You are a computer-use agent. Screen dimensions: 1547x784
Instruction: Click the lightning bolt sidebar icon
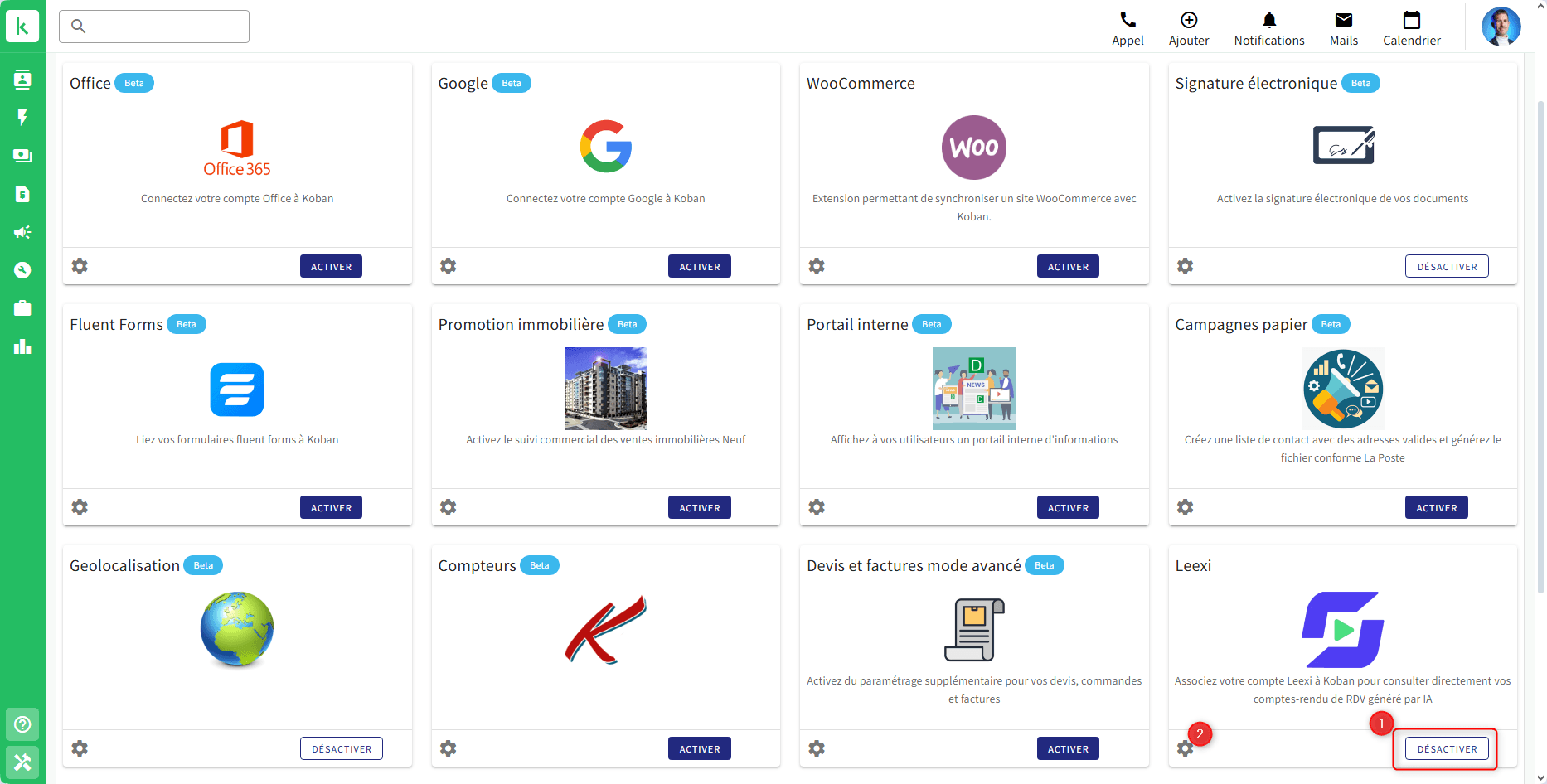pos(22,117)
